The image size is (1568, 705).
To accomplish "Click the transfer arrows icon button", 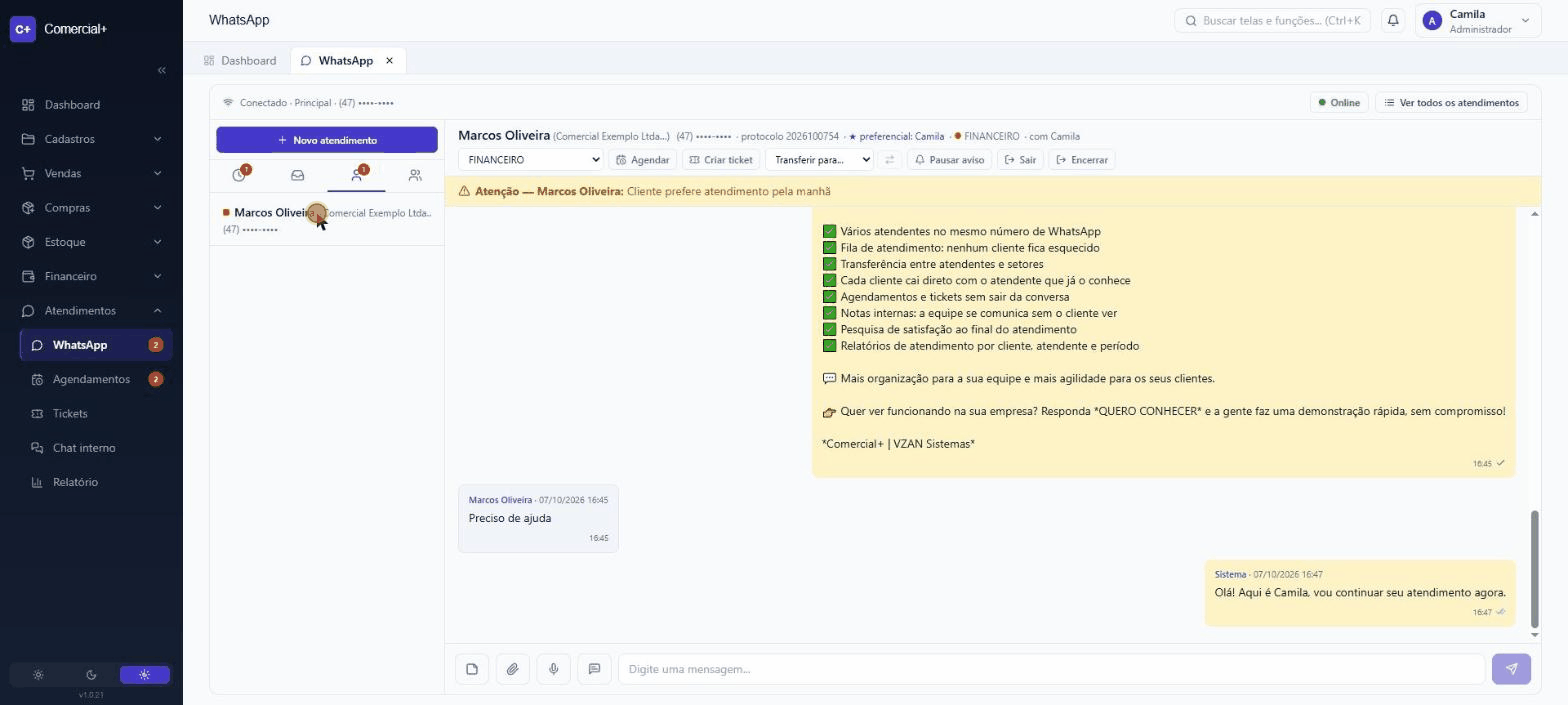I will pyautogui.click(x=890, y=160).
